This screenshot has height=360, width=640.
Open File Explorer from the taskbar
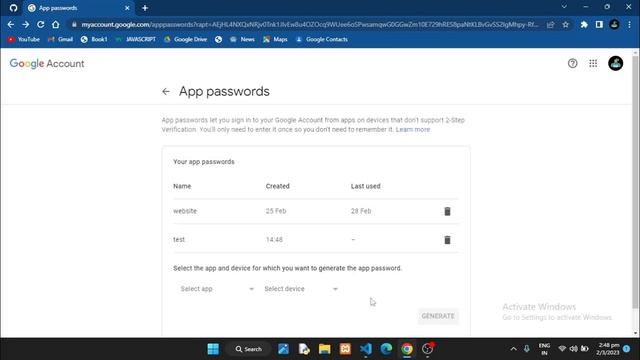click(x=324, y=349)
